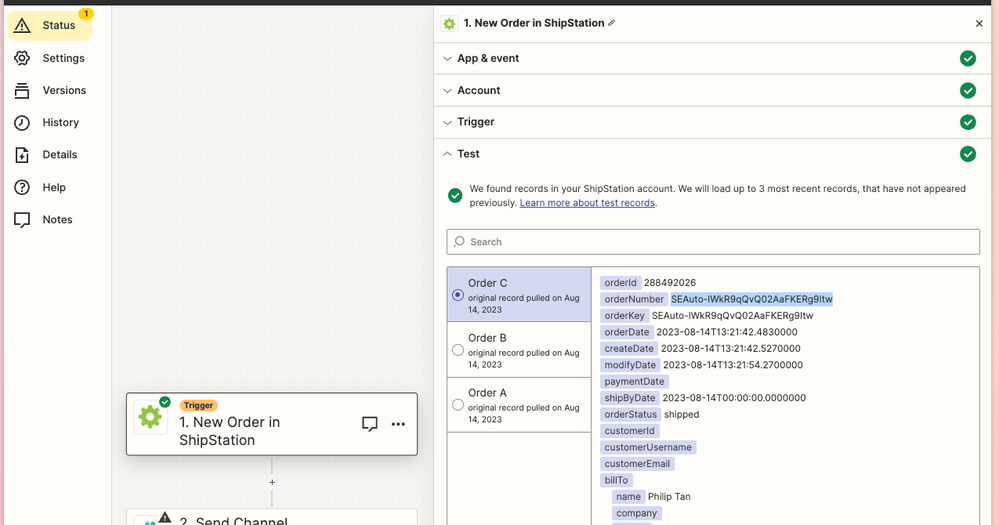The width and height of the screenshot is (999, 525).
Task: Select the Order B test record
Action: pos(518,349)
